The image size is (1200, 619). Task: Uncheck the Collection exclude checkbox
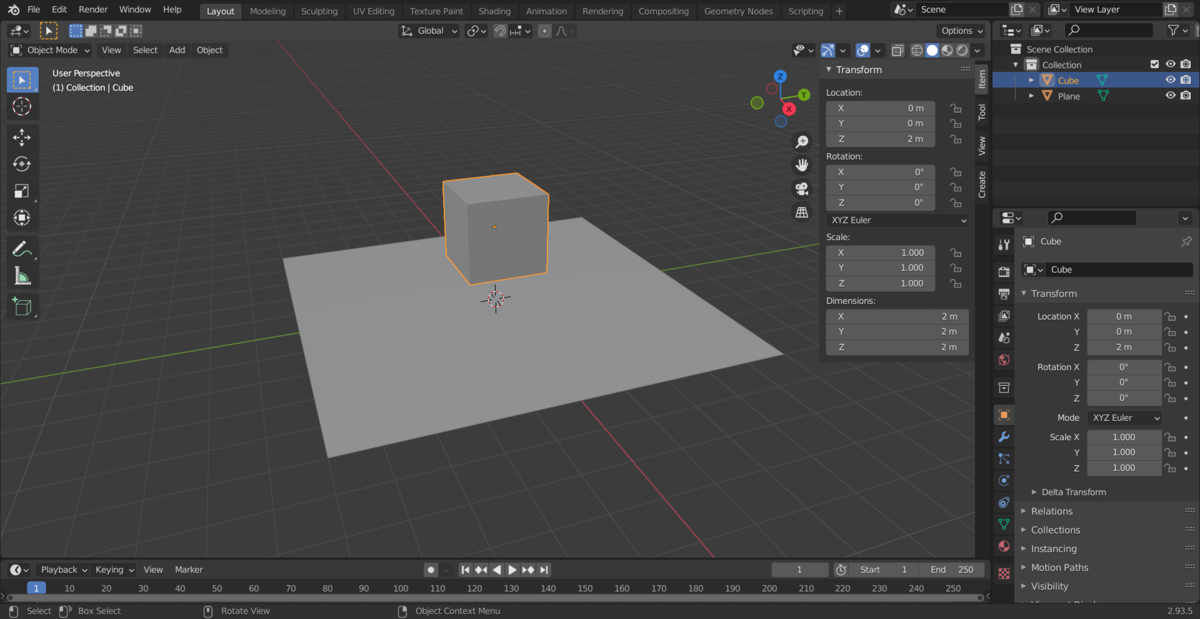tap(1155, 65)
